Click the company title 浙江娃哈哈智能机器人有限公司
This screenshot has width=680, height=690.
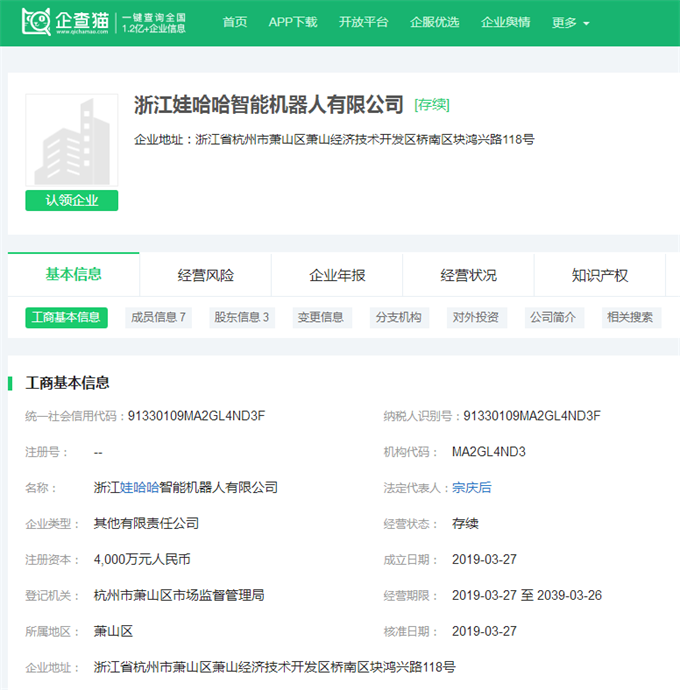(x=268, y=105)
